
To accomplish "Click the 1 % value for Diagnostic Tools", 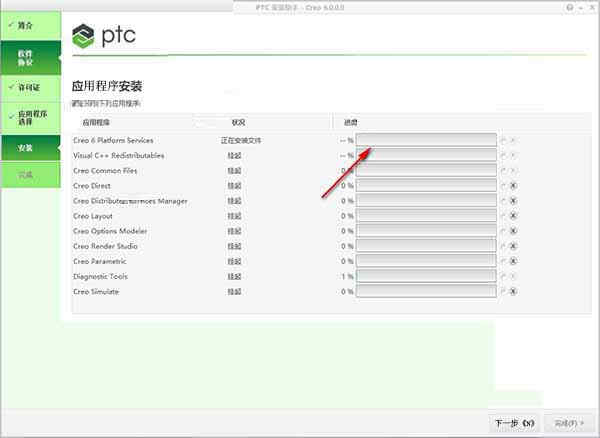I will pos(347,276).
